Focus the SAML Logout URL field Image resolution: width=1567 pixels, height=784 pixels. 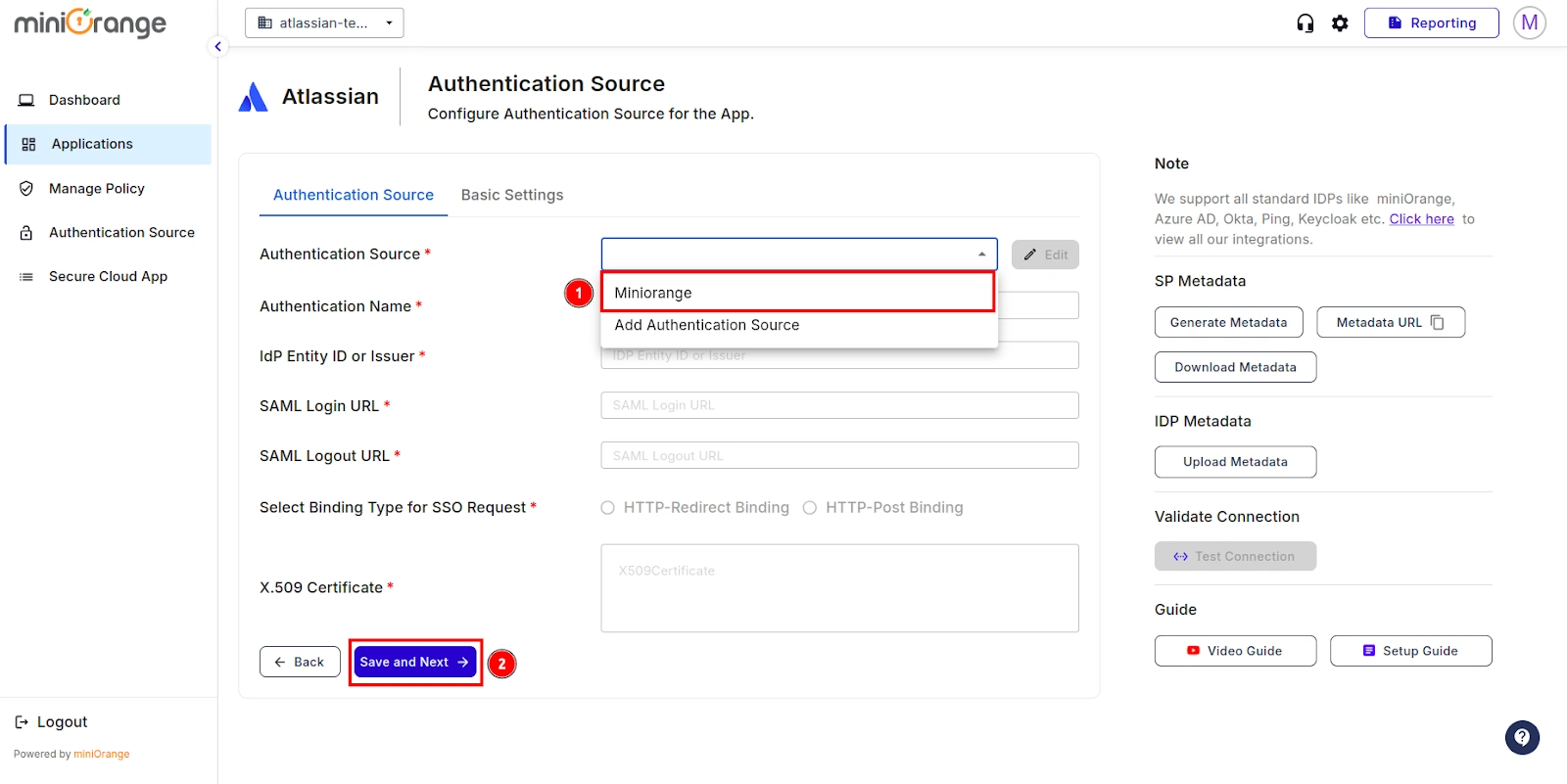(x=839, y=456)
